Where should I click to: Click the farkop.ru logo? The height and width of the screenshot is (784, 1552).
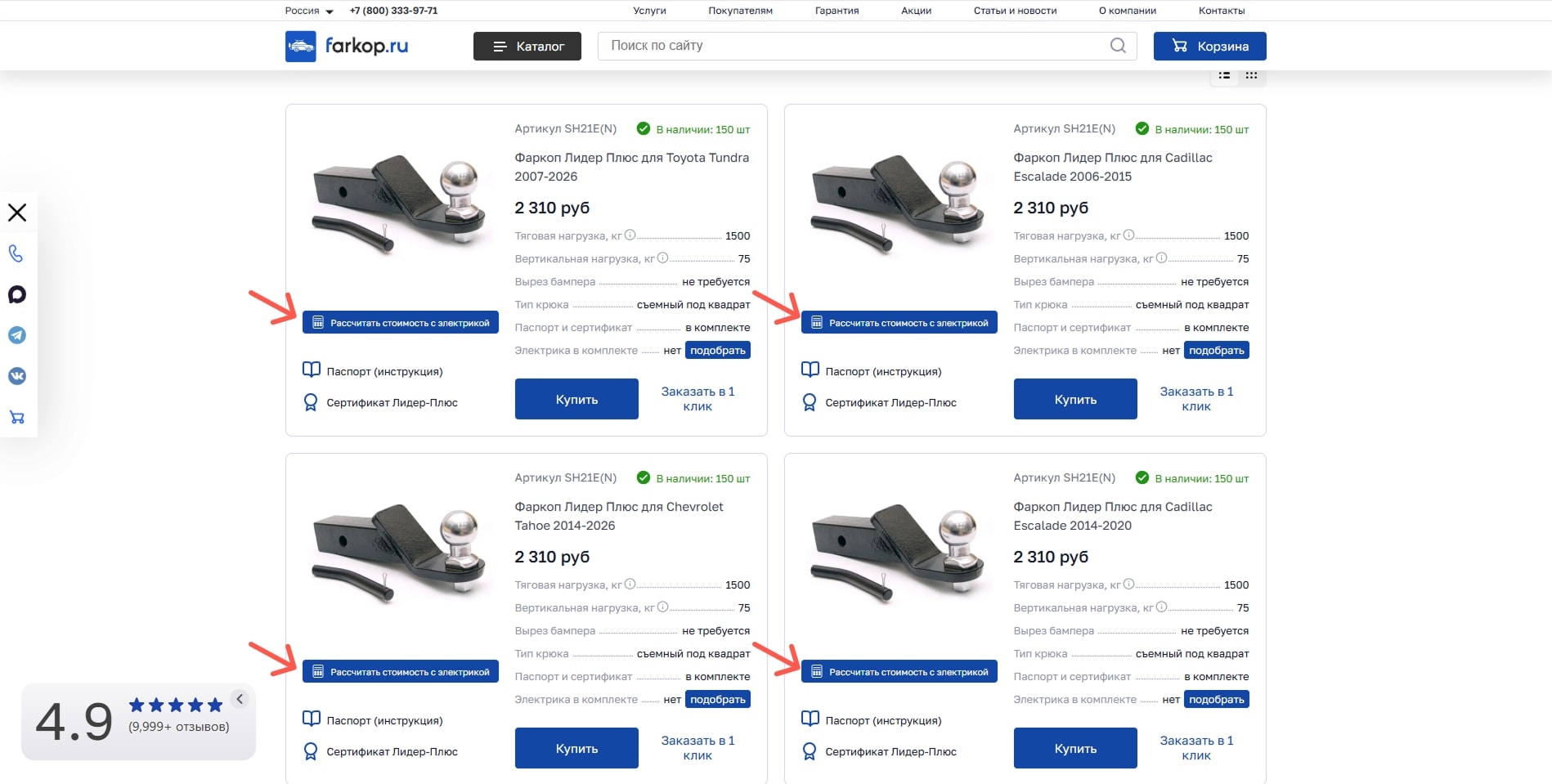(347, 46)
